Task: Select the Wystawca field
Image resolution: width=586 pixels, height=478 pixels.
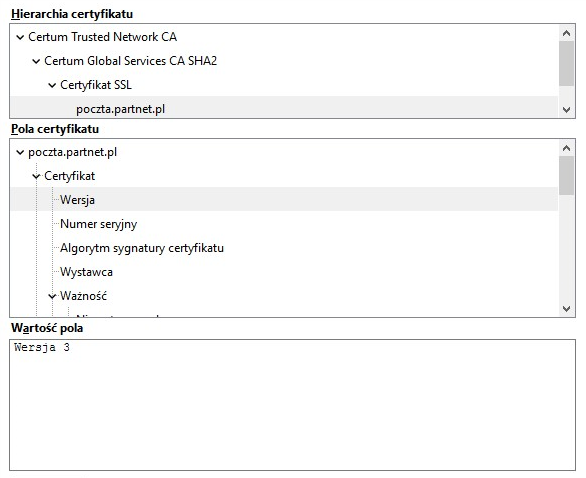Action: point(86,272)
